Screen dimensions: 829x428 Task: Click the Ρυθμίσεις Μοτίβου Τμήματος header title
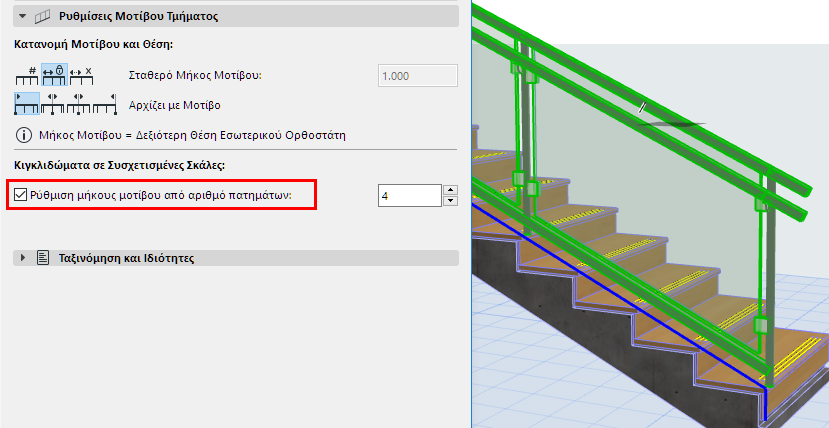click(x=138, y=16)
